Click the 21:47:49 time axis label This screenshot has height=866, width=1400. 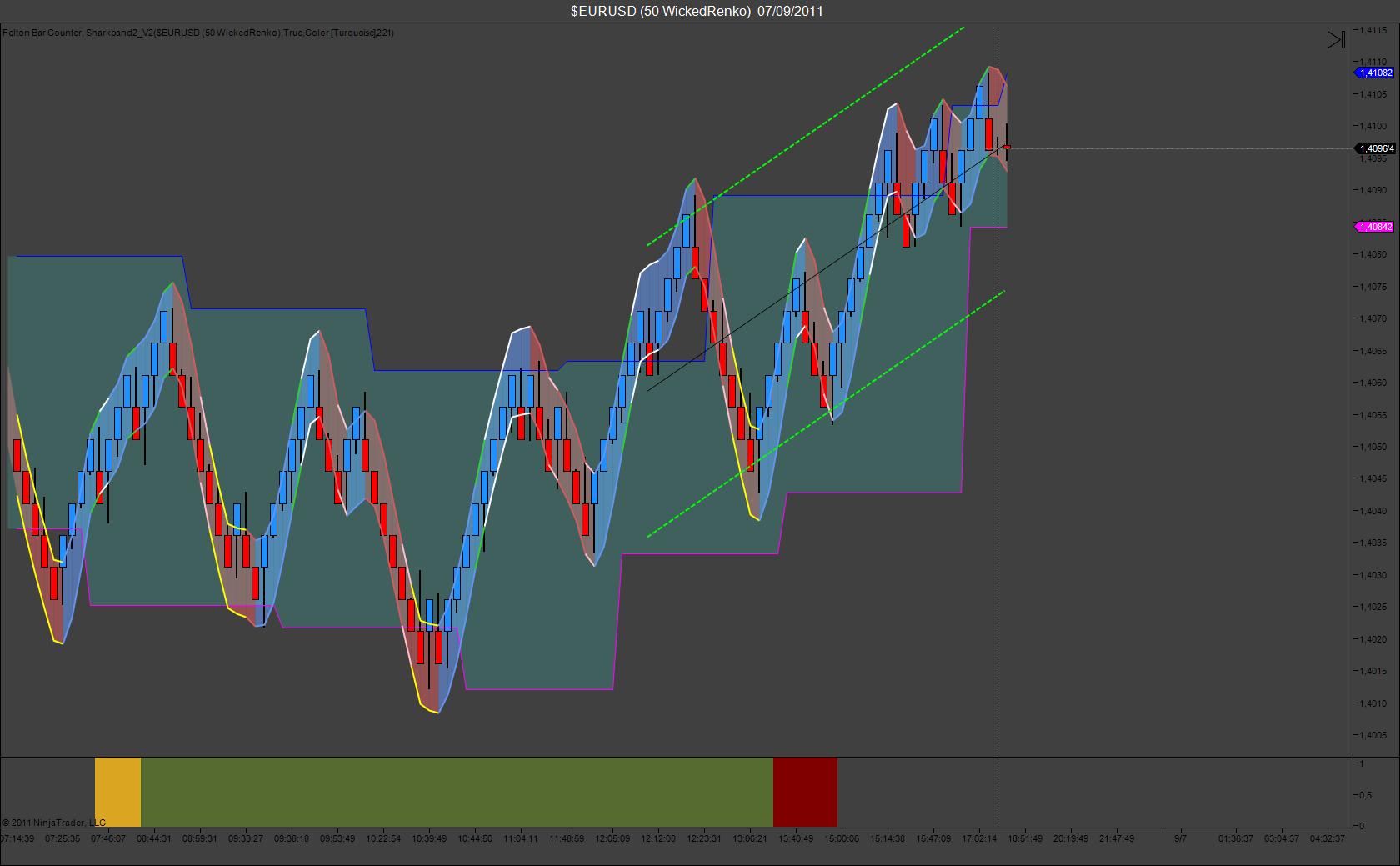coord(1117,838)
